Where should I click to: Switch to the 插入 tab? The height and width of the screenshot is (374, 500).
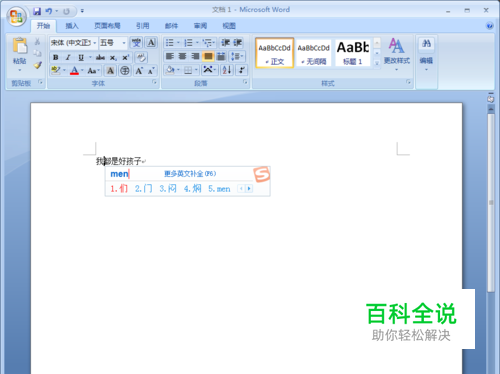point(72,26)
